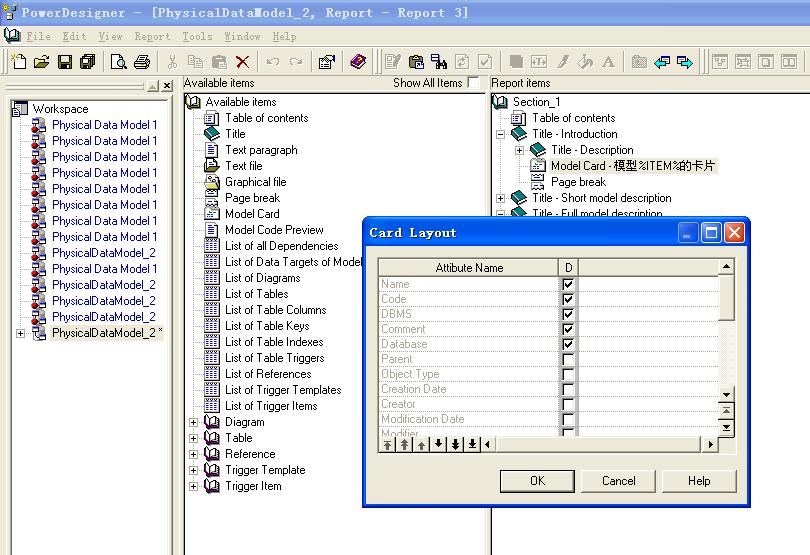
Task: Expand the Title - Description node
Action: click(x=520, y=150)
